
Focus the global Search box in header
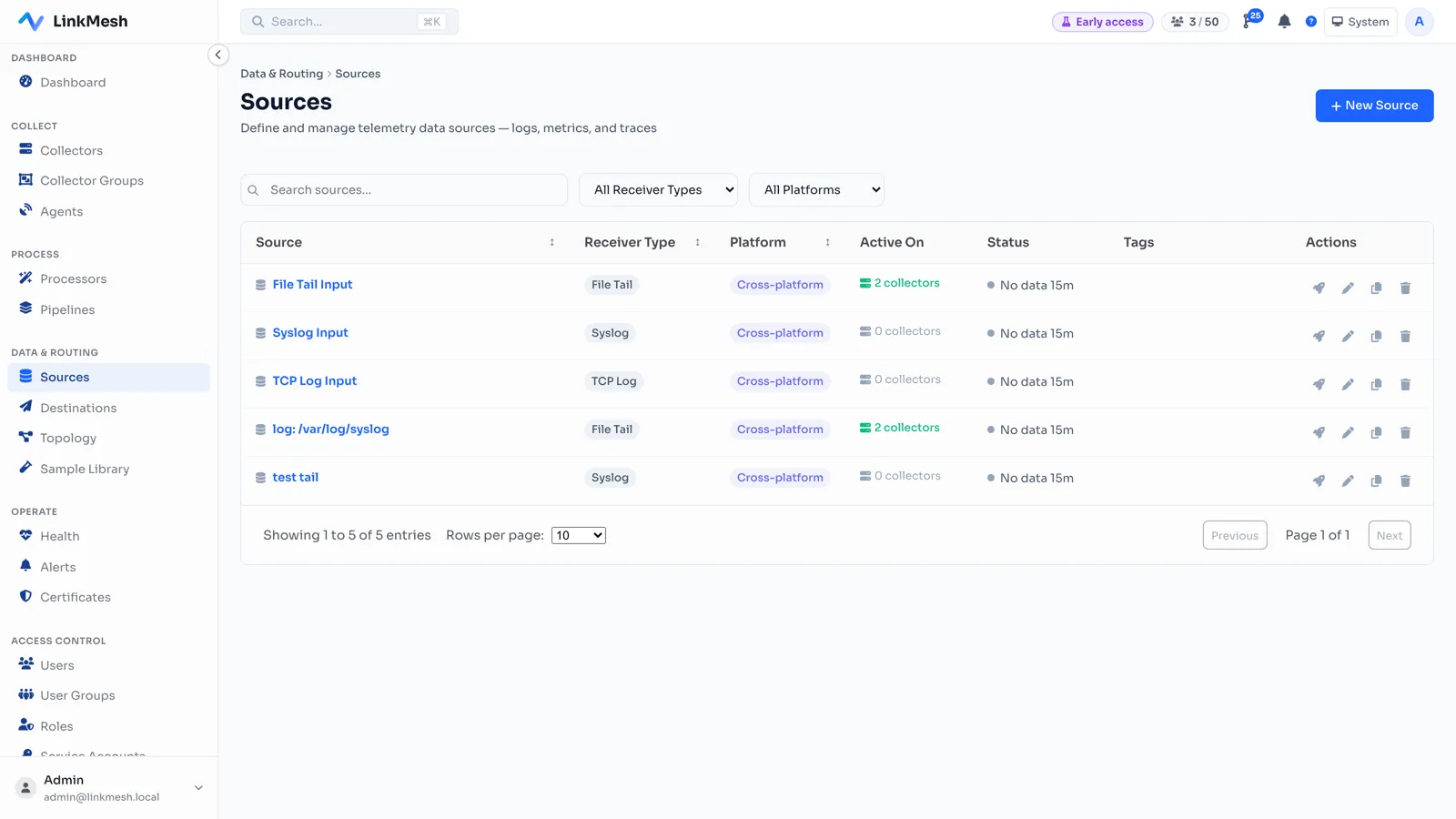click(349, 22)
